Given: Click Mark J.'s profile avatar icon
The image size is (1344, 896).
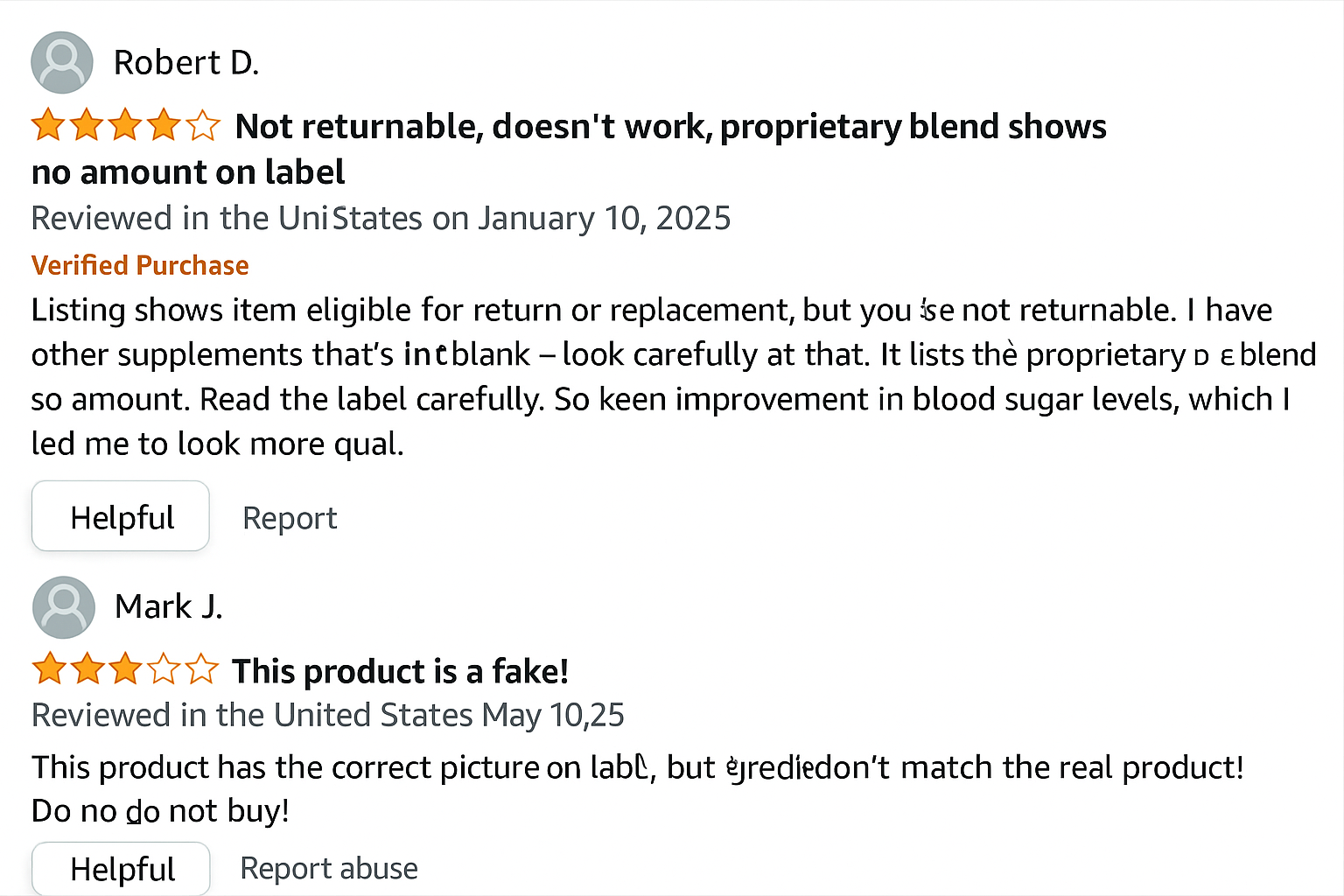Looking at the screenshot, I should point(64,607).
